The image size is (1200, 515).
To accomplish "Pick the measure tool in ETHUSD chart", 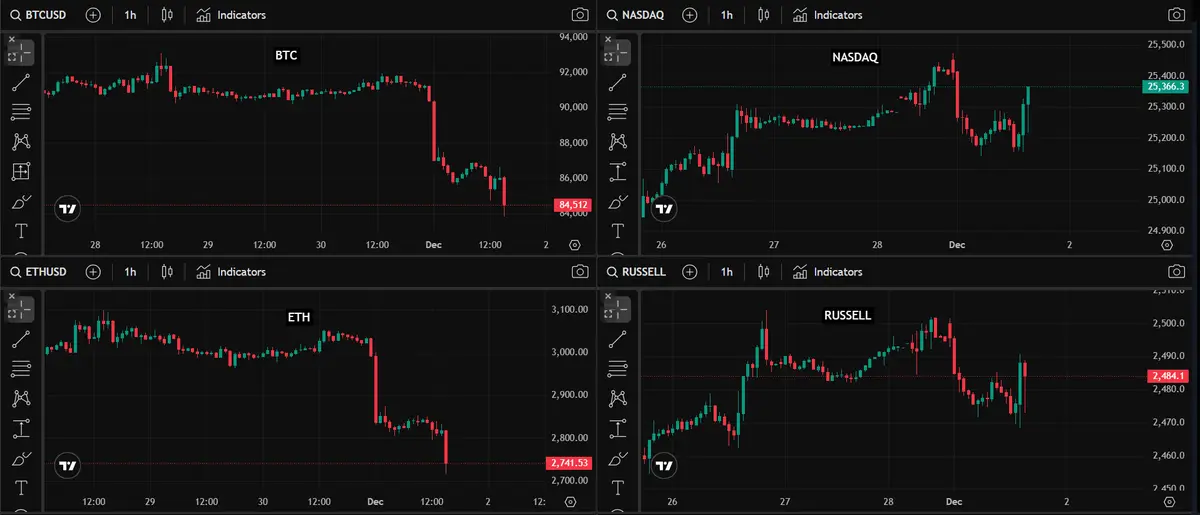I will (x=22, y=429).
